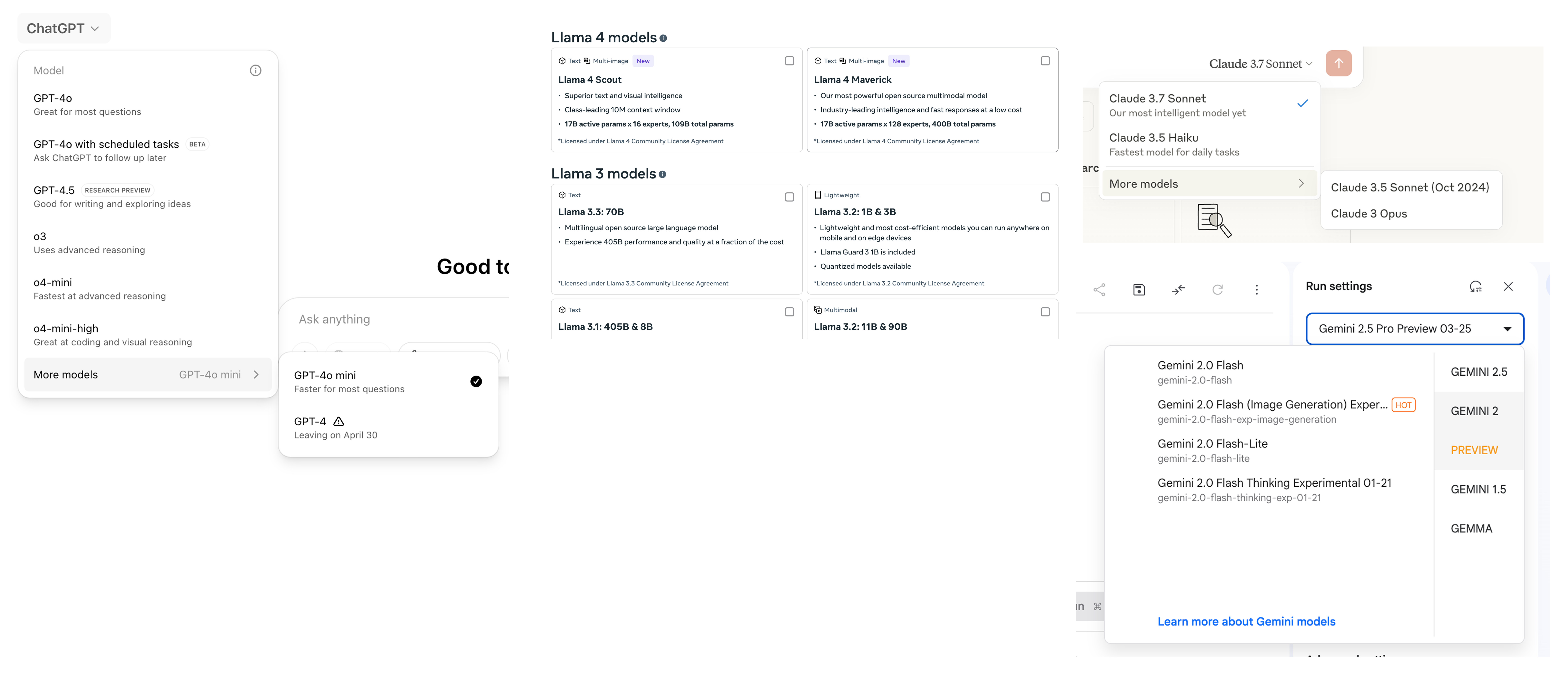Screen dimensions: 1568x679
Task: Open the three-dot more options menu
Action: click(x=1257, y=290)
